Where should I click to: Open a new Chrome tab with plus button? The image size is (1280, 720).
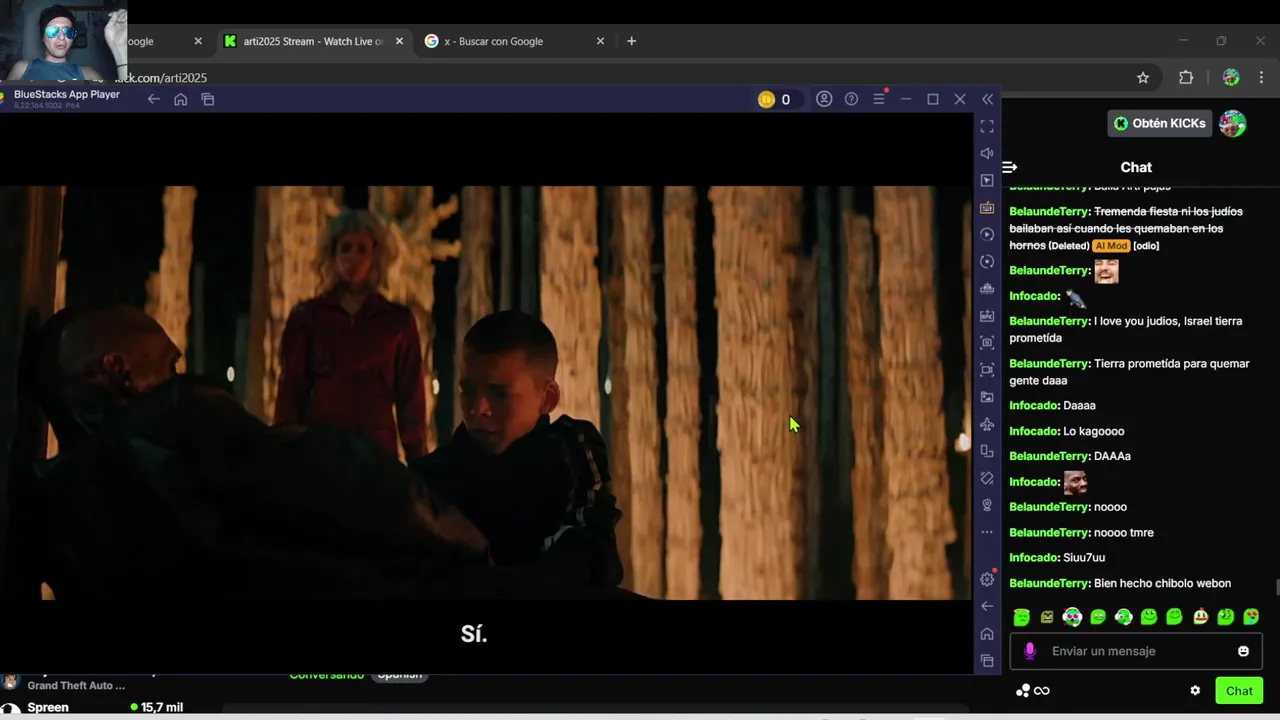[631, 41]
